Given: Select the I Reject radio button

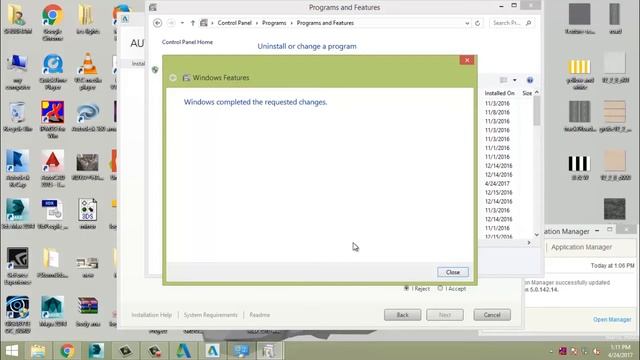Looking at the screenshot, I should 407,288.
